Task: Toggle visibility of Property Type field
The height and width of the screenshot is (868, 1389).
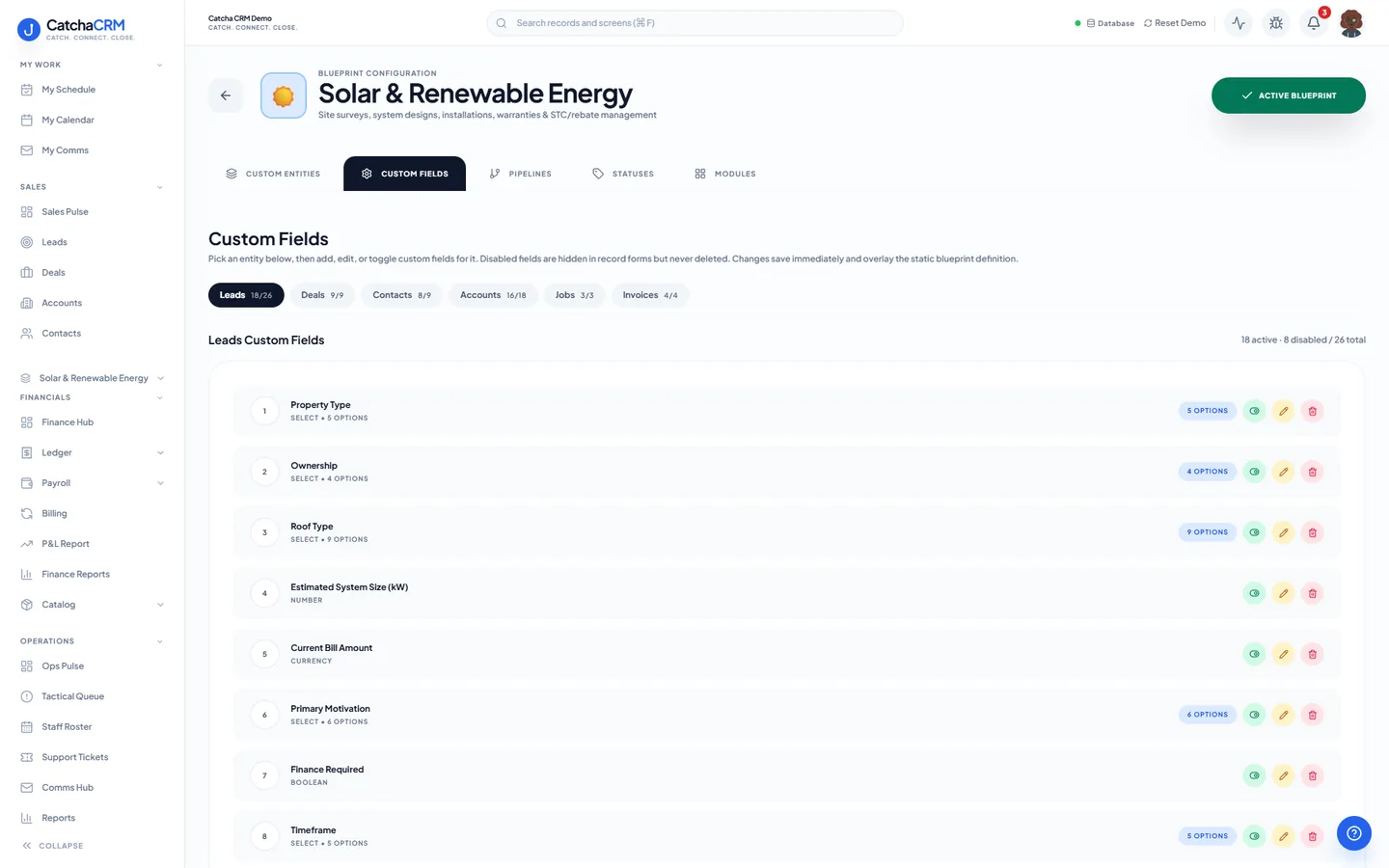Action: [1254, 411]
